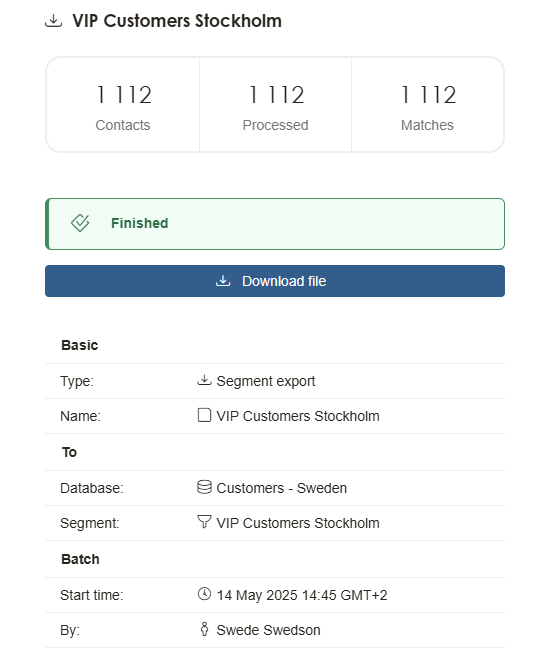Click the Finished double-checkmark status icon
The height and width of the screenshot is (666, 544).
point(80,223)
